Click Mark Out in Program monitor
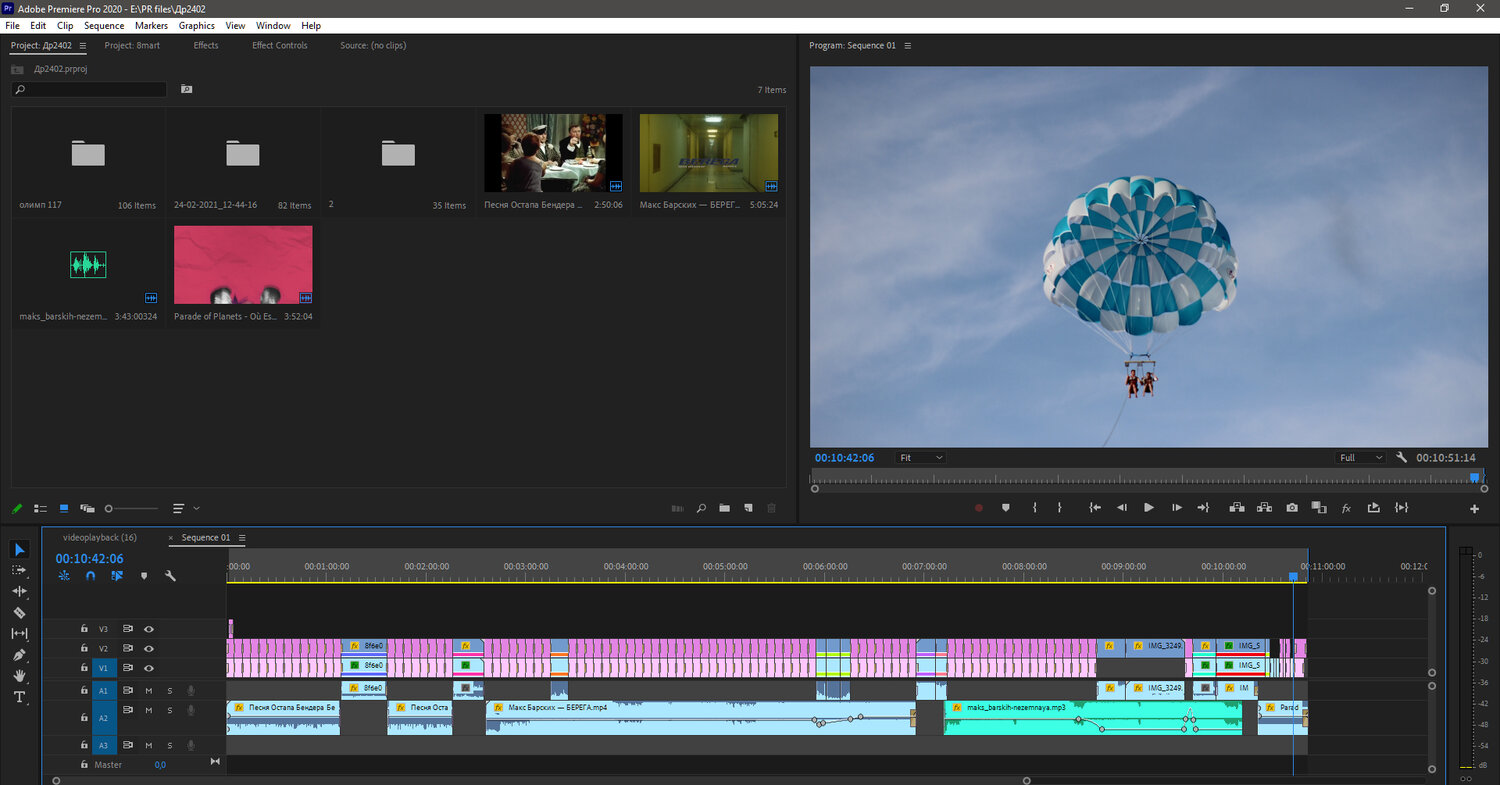The width and height of the screenshot is (1500, 785). pos(1060,508)
